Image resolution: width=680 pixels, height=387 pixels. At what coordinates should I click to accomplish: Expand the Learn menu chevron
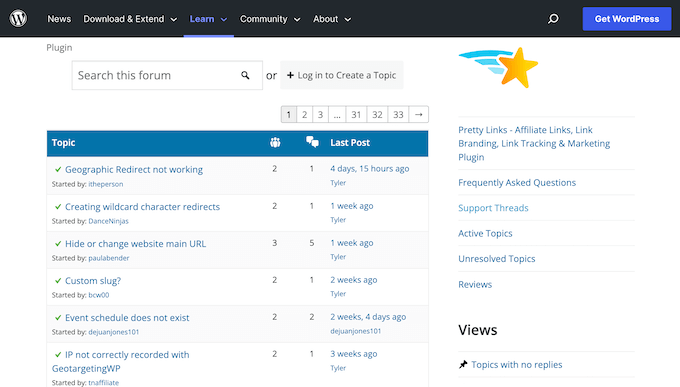point(224,20)
